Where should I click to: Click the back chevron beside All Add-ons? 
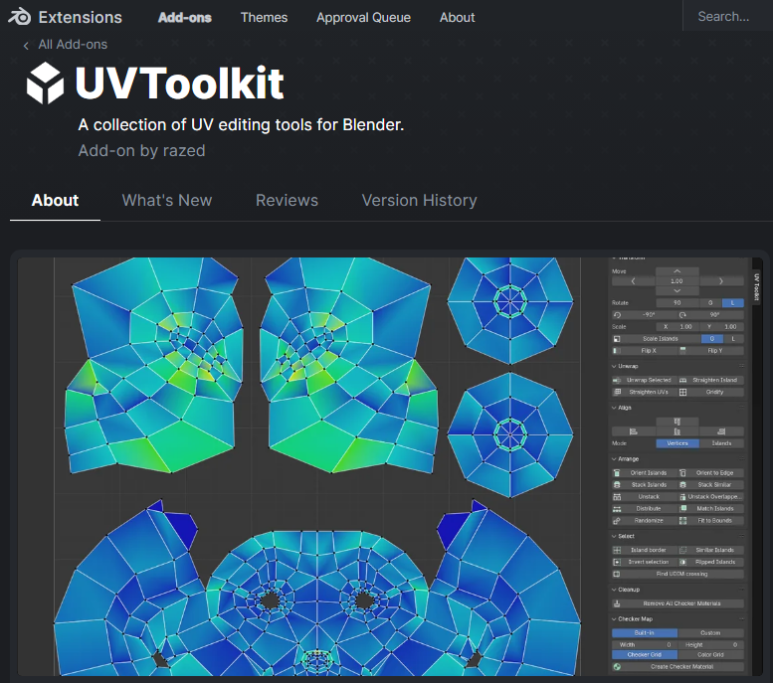[26, 45]
